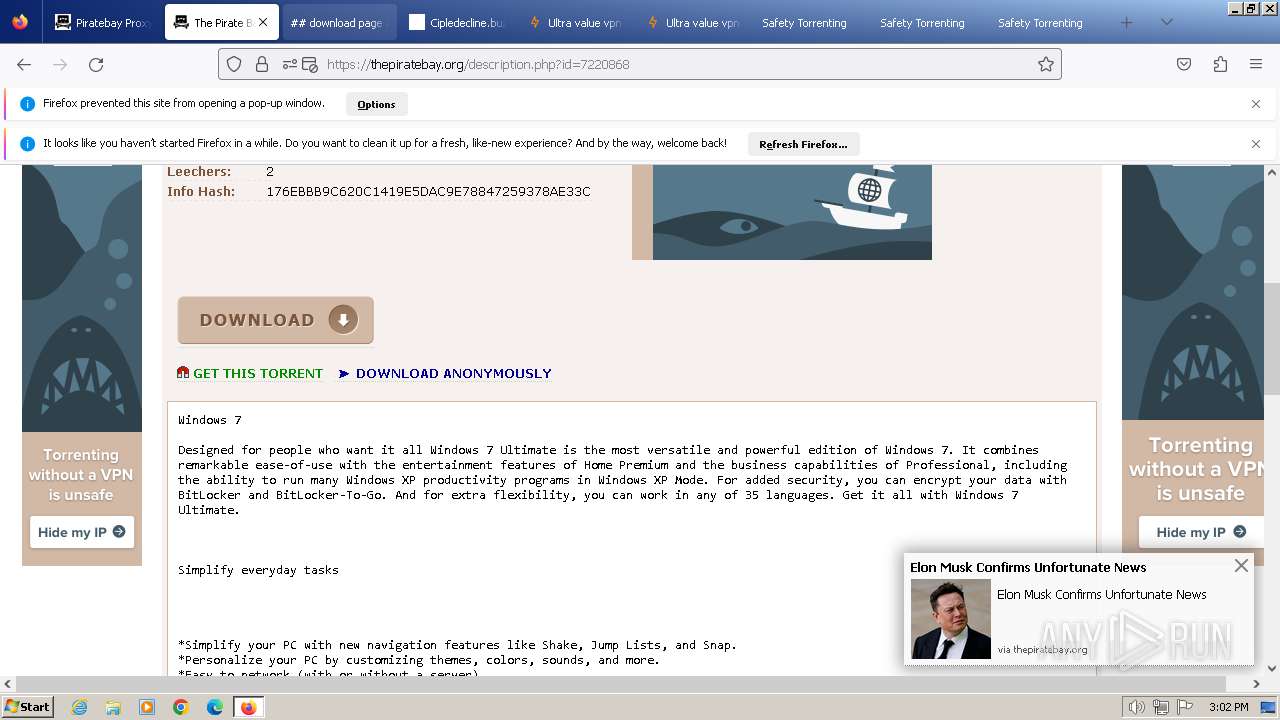Switch to the second Safety Torrenting tab
The width and height of the screenshot is (1280, 720).
[929, 22]
